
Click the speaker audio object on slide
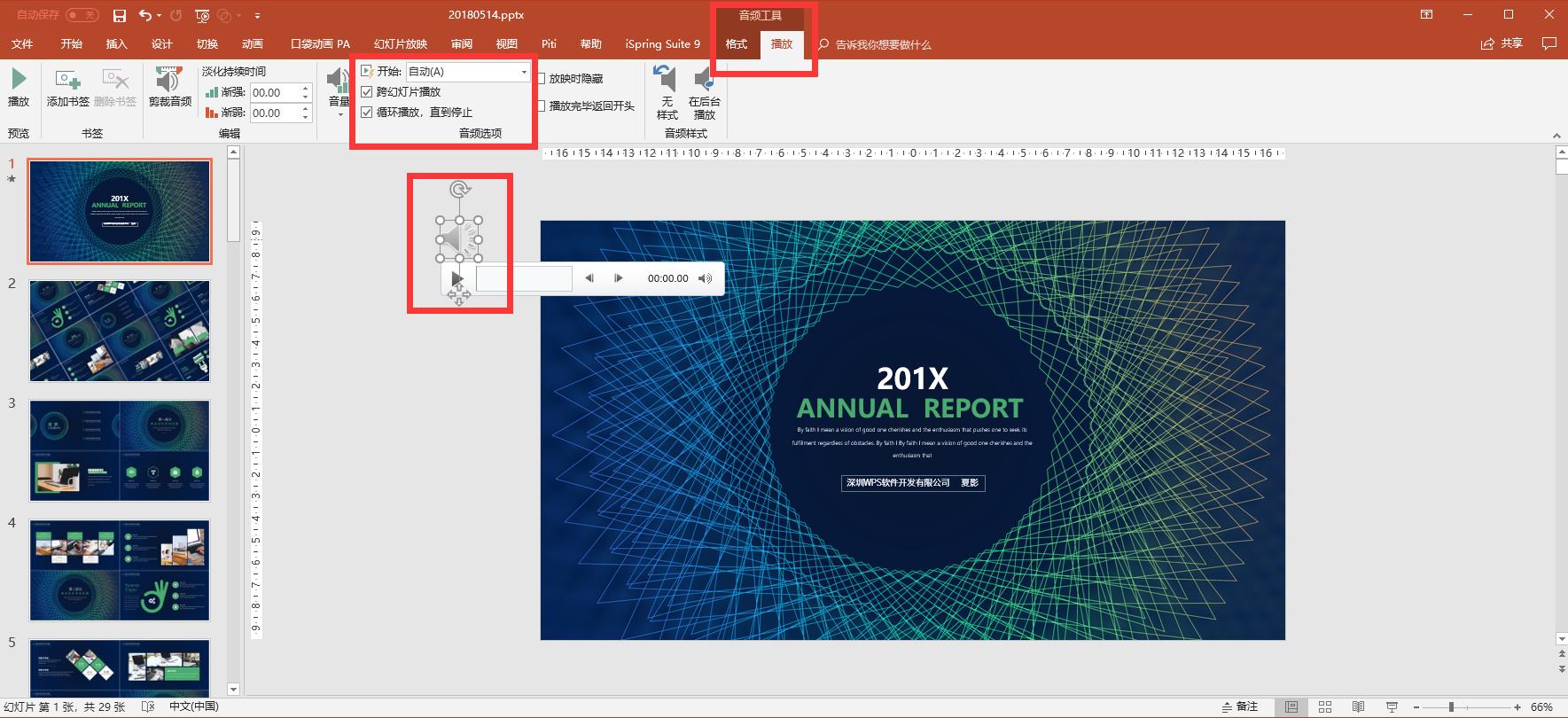[x=459, y=239]
